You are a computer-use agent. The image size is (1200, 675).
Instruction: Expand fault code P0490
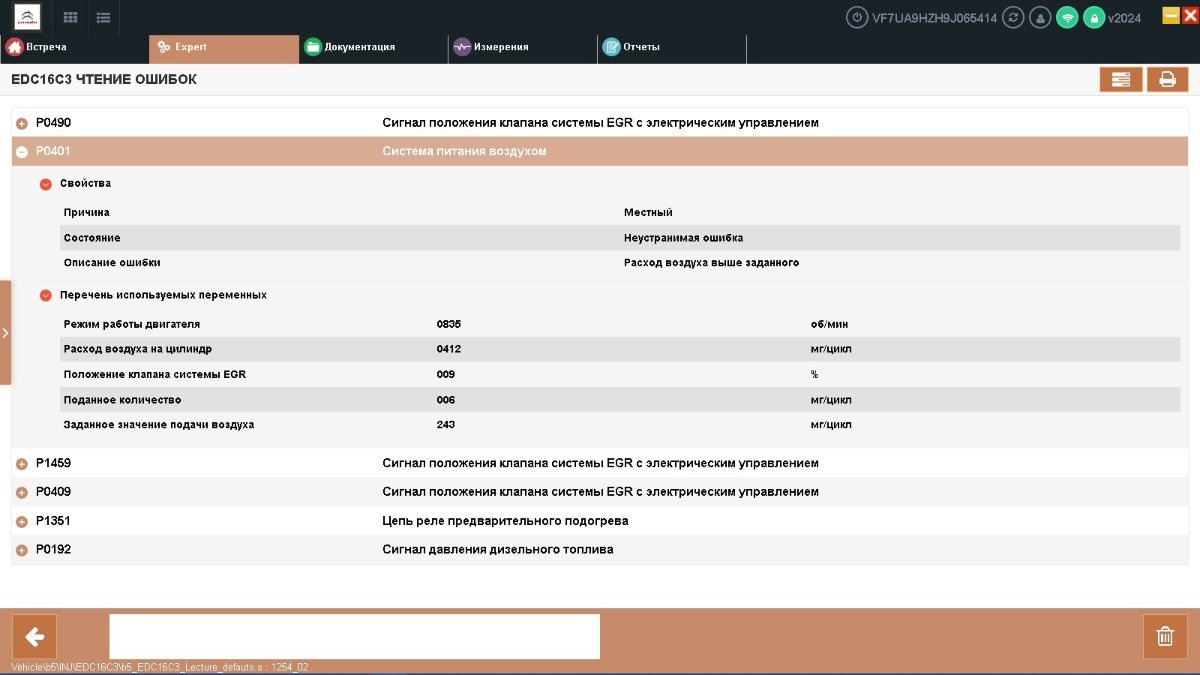click(22, 123)
